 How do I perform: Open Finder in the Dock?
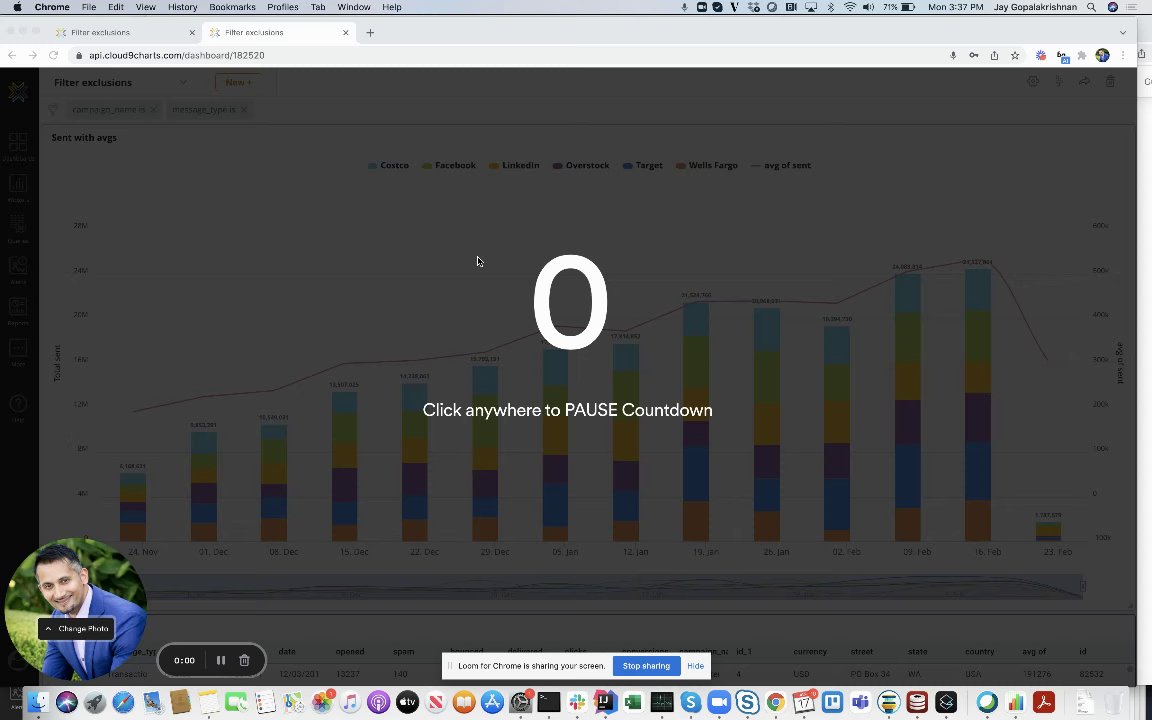tap(37, 702)
